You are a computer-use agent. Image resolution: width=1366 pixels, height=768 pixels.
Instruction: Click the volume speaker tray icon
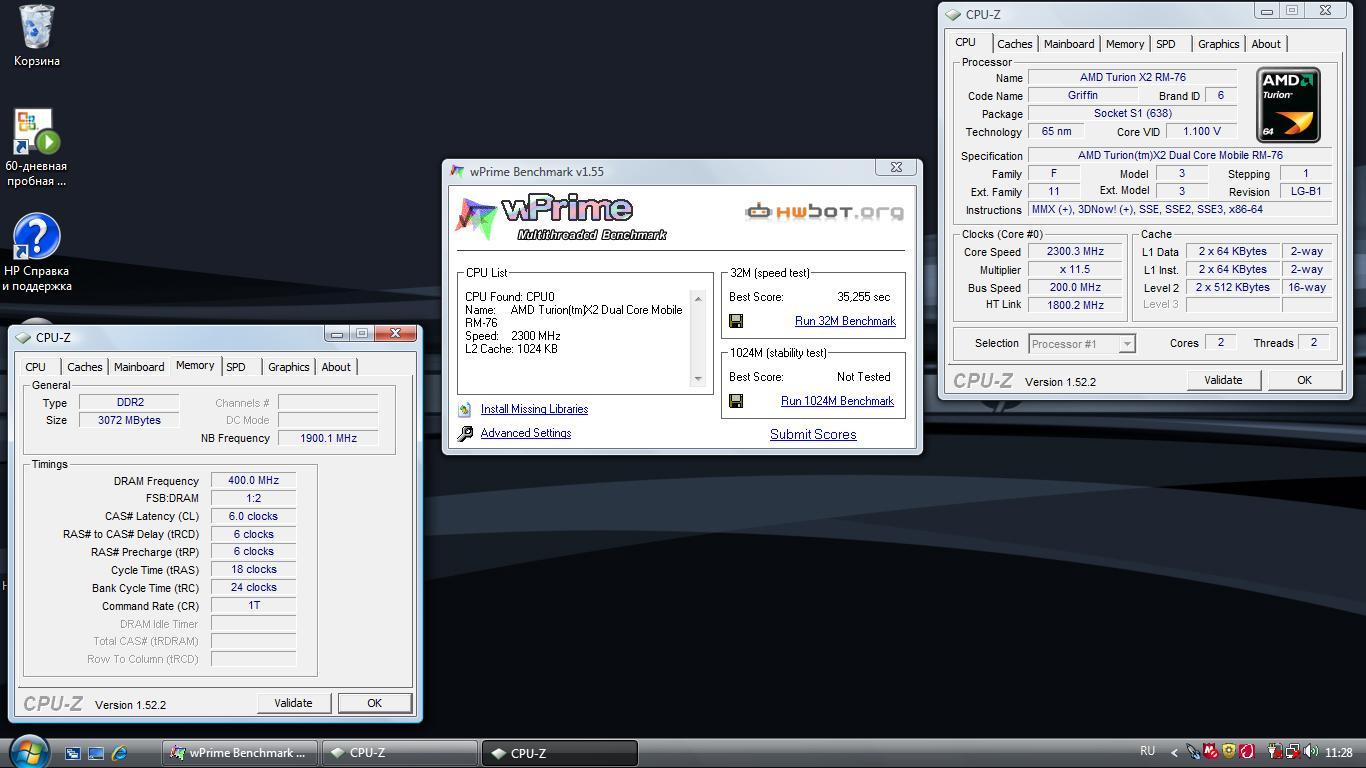tap(1311, 751)
